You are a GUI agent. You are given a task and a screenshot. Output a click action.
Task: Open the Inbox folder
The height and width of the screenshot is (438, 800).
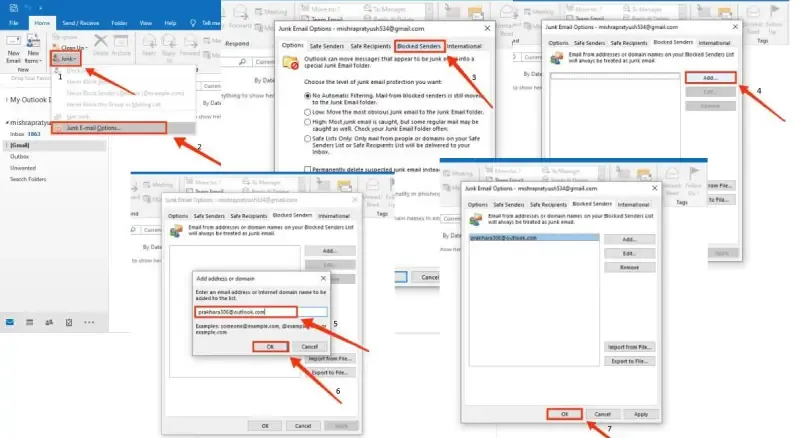(x=17, y=134)
